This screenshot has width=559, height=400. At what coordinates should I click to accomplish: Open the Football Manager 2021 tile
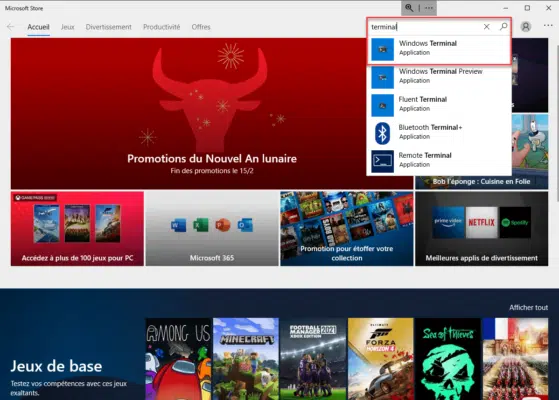coord(313,359)
